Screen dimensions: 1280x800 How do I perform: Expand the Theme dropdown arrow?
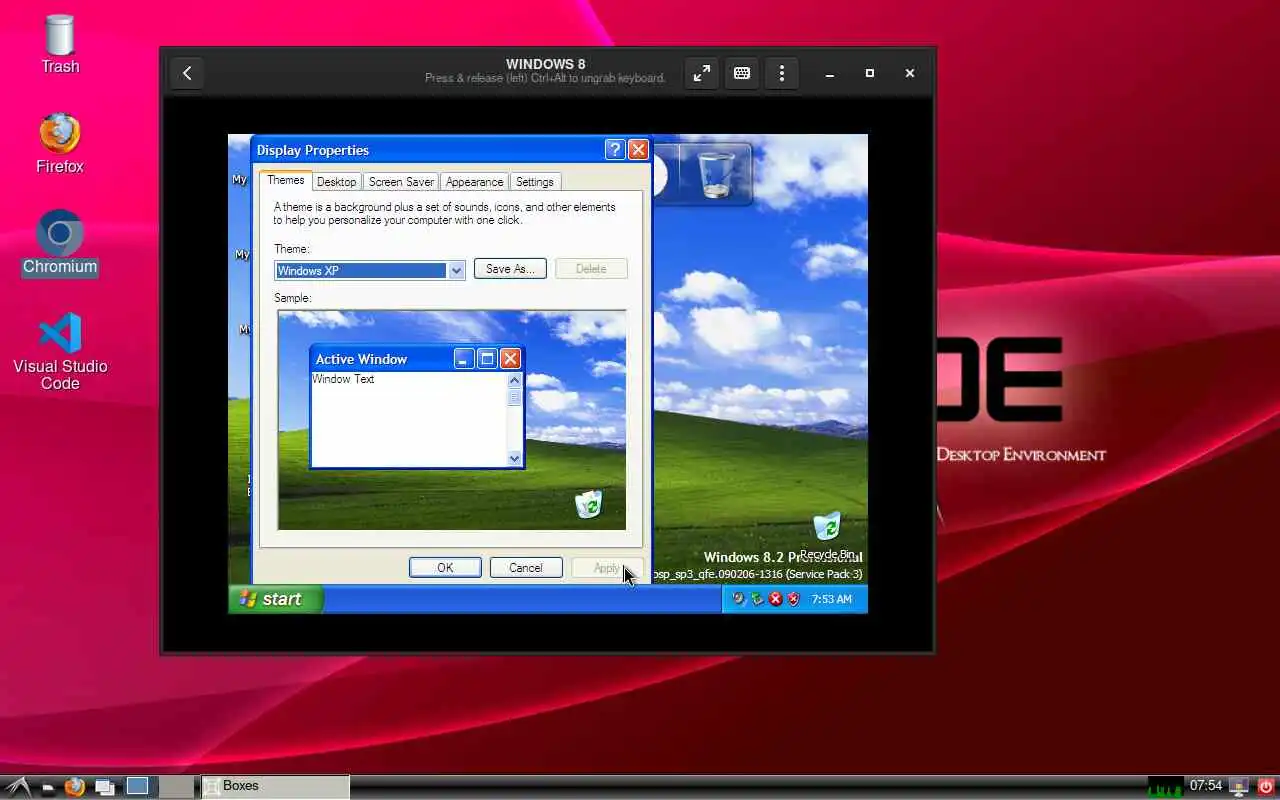[456, 271]
